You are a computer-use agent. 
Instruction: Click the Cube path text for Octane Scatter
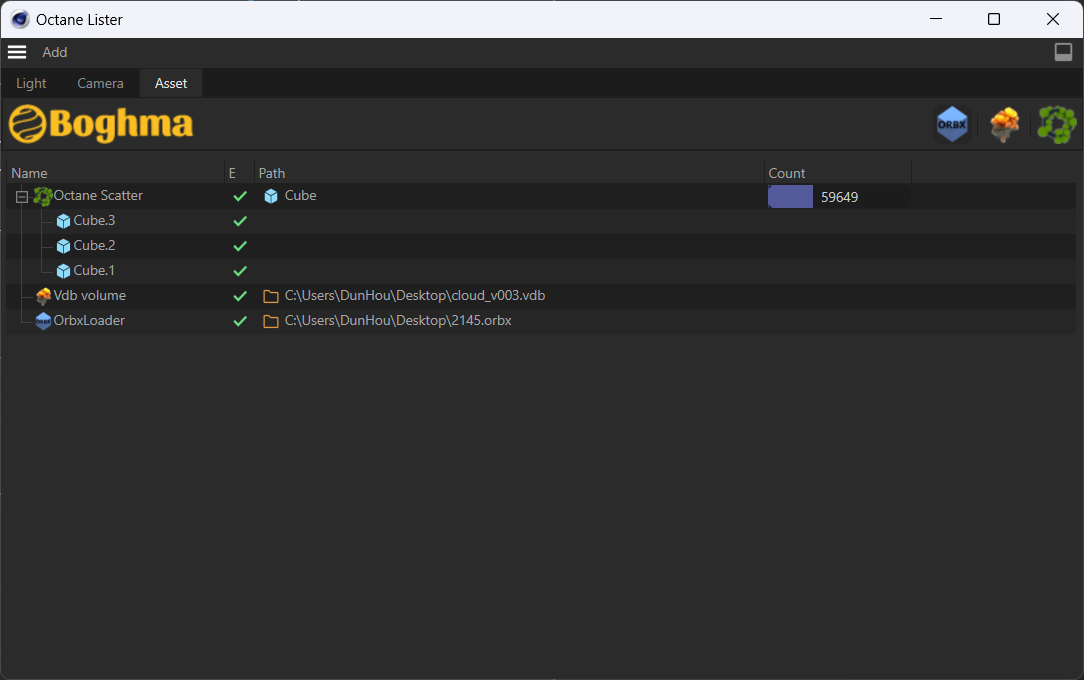[x=301, y=196]
